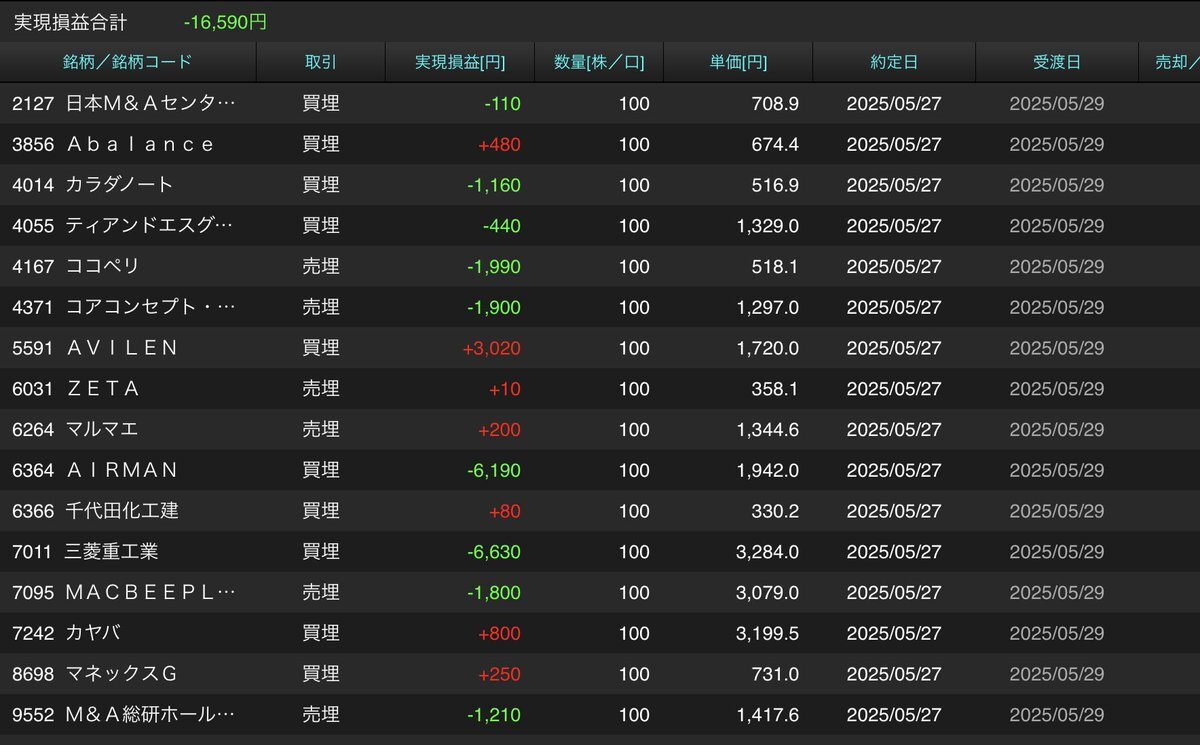
Task: Click stock code 5591
Action: point(32,348)
